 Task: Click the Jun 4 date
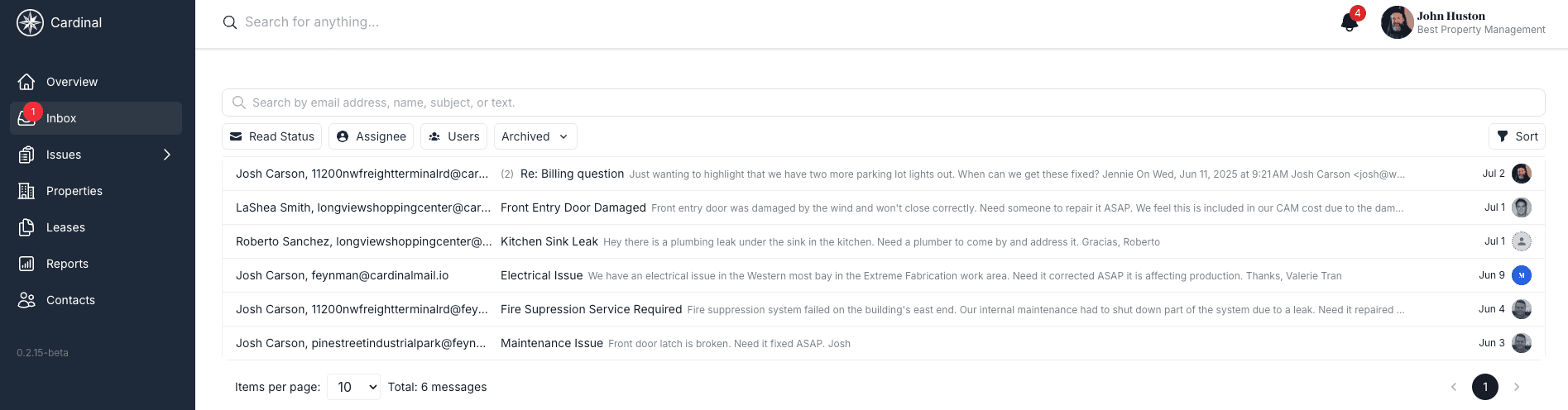(x=1492, y=309)
